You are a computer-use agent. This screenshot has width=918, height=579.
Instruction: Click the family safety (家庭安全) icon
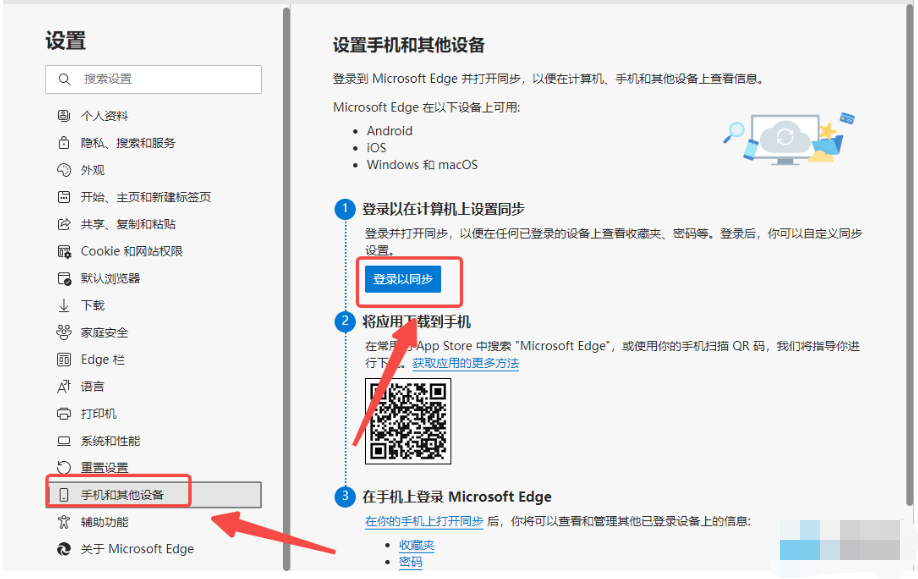click(64, 333)
